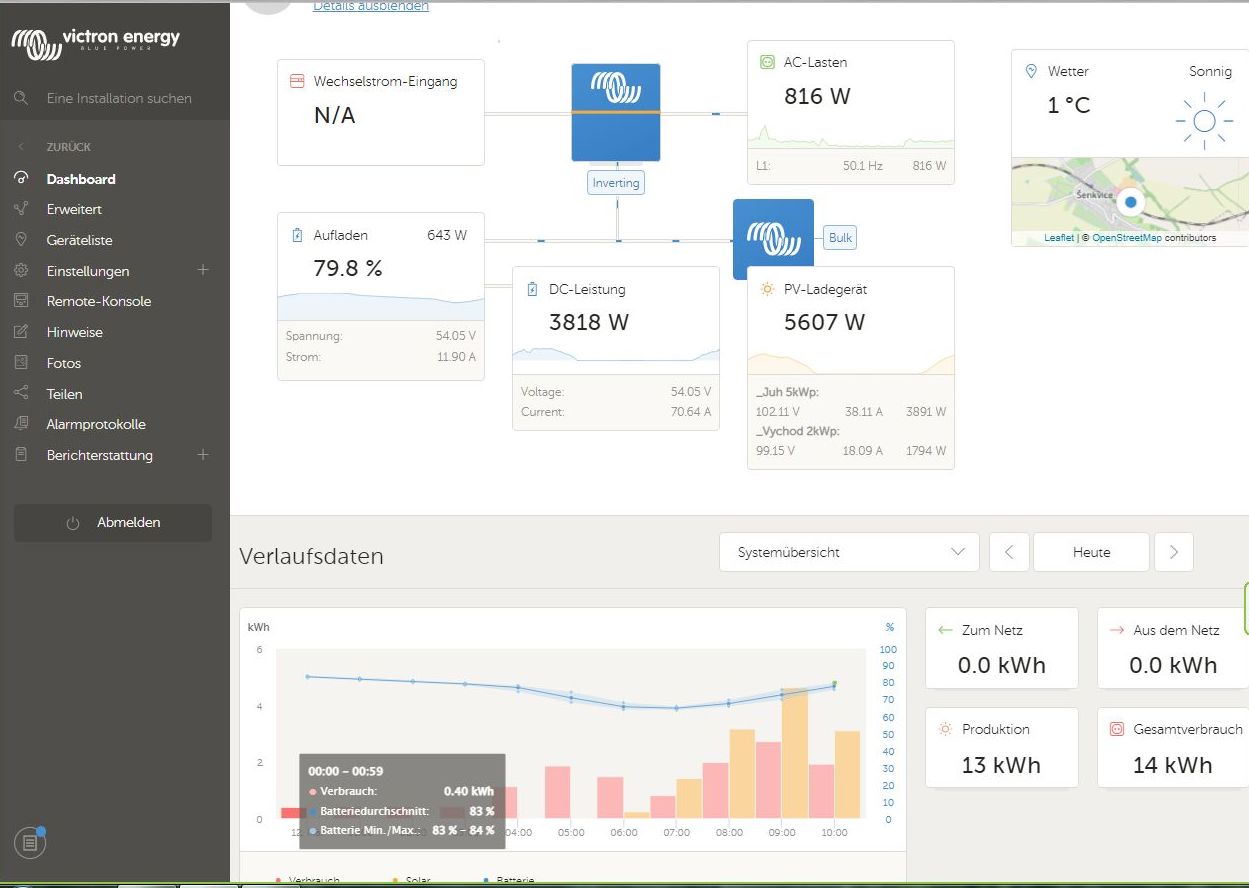
Task: Click the Teilen share icon
Action: tap(21, 393)
